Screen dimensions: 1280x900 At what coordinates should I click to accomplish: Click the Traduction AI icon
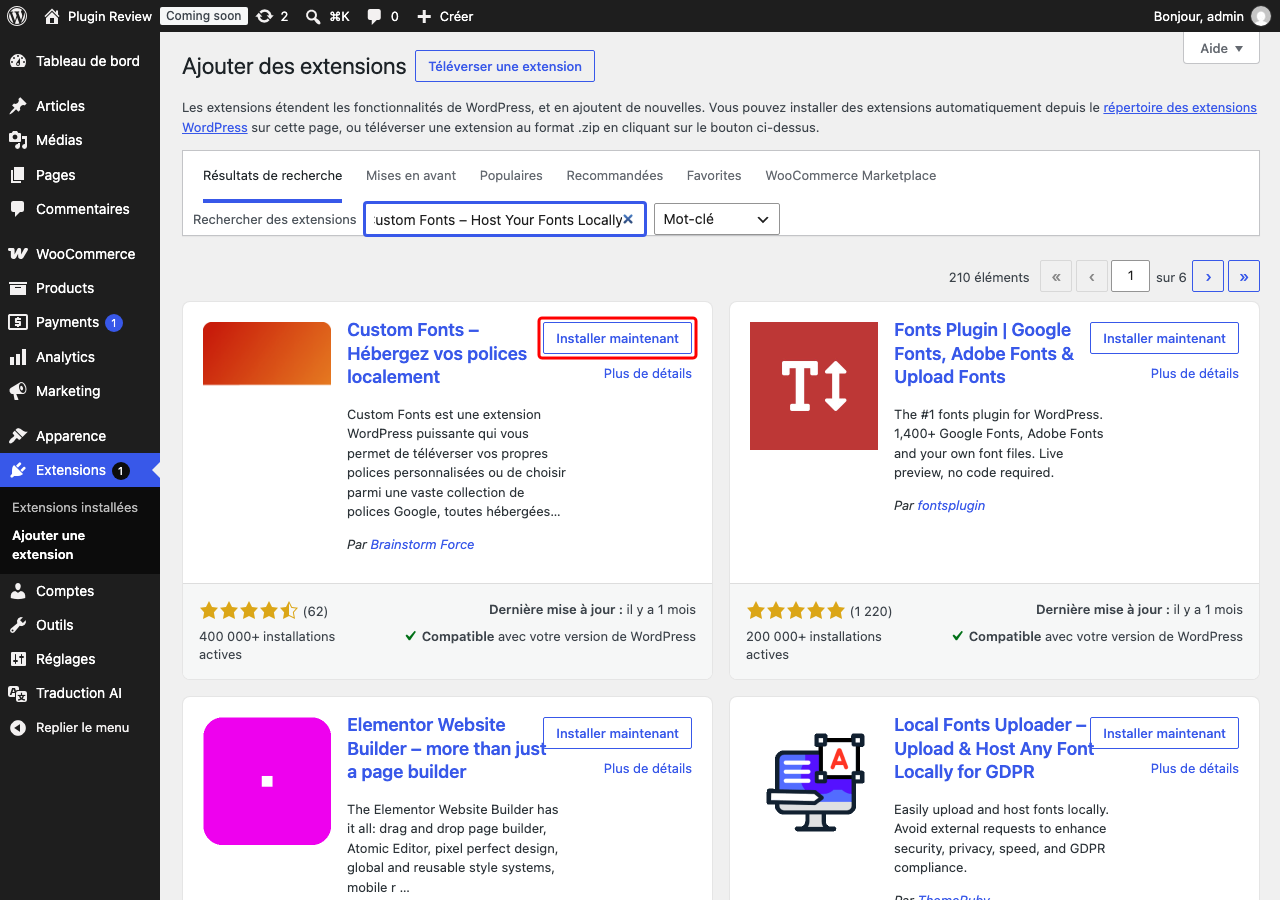18,693
